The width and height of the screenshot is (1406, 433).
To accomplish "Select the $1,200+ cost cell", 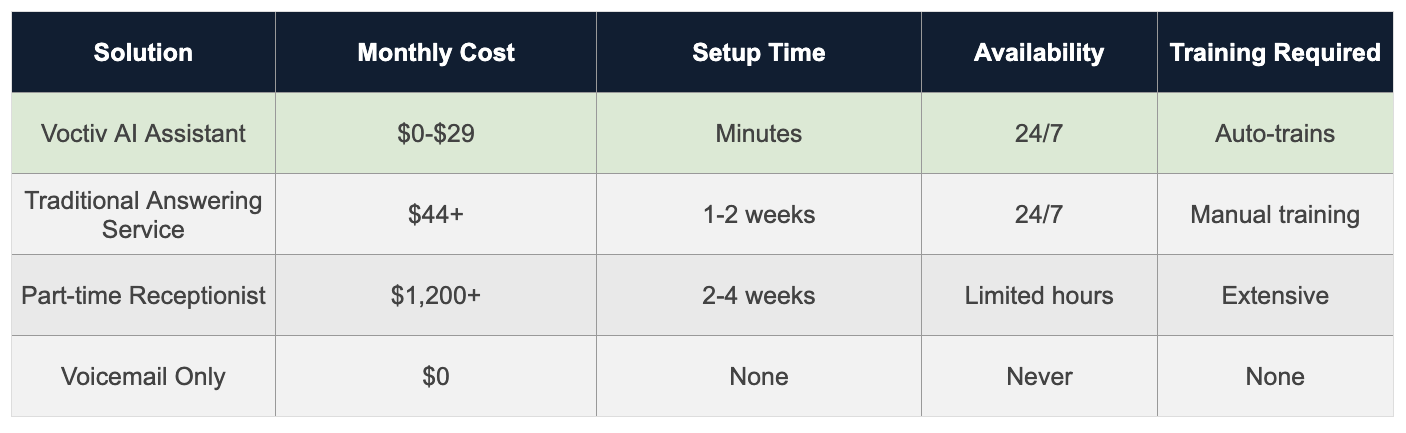I will coord(436,295).
